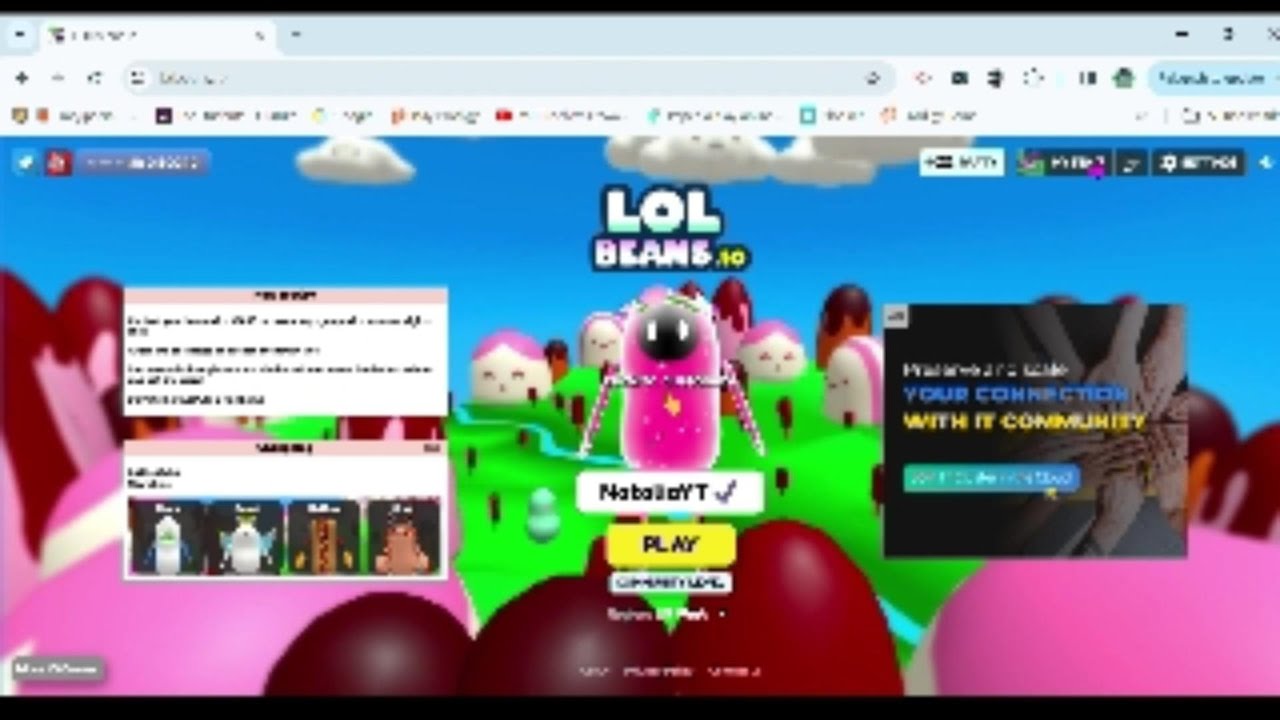Open the YouTube bookmark in the bookmarks bar

(563, 115)
